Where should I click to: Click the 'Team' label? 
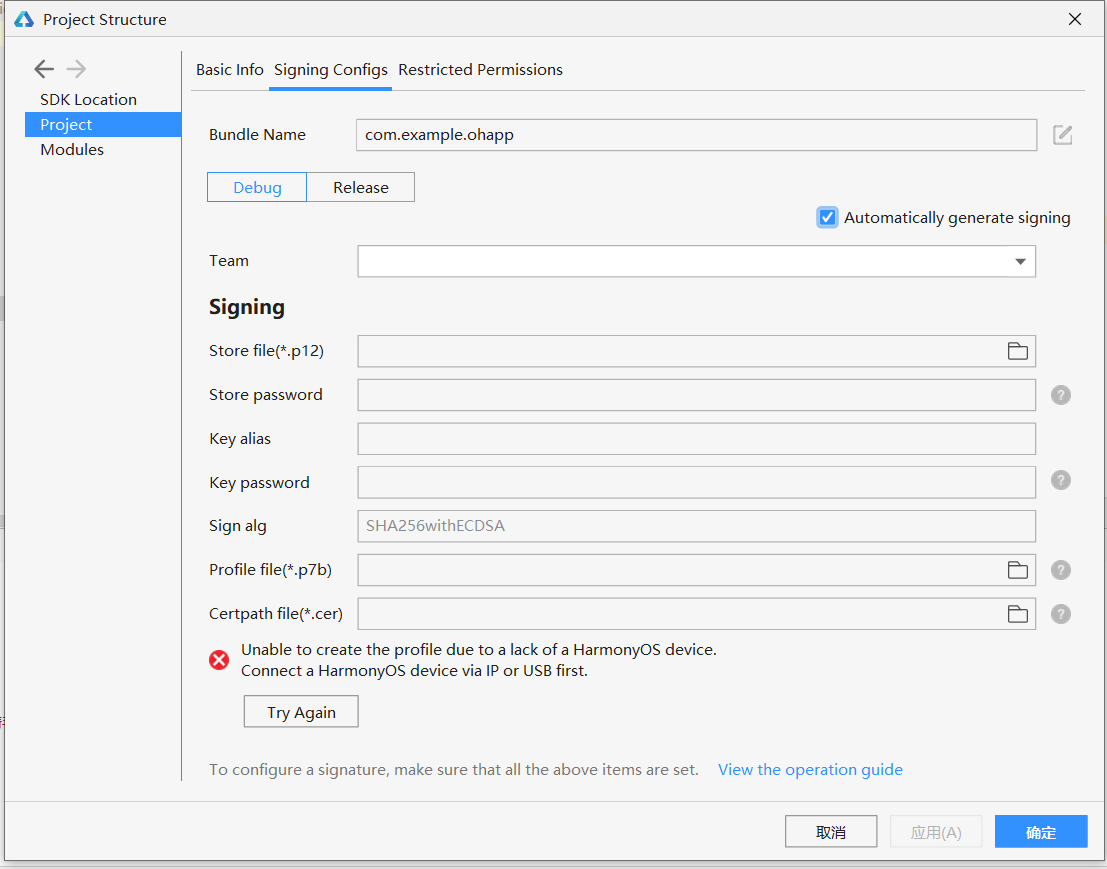tap(229, 260)
